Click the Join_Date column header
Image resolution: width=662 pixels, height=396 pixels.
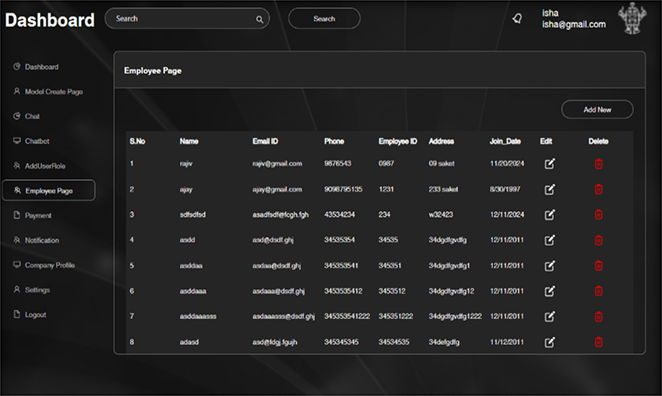[x=505, y=141]
